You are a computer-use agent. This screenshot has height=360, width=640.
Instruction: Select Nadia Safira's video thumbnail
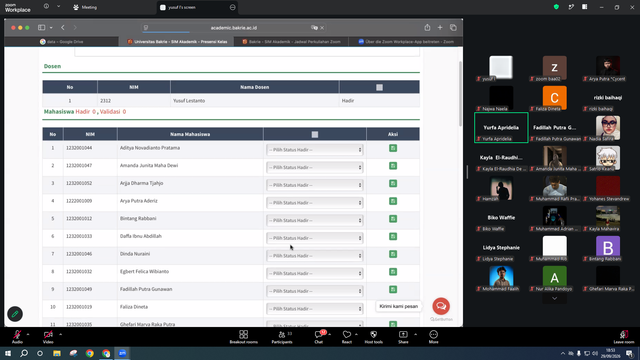click(608, 128)
